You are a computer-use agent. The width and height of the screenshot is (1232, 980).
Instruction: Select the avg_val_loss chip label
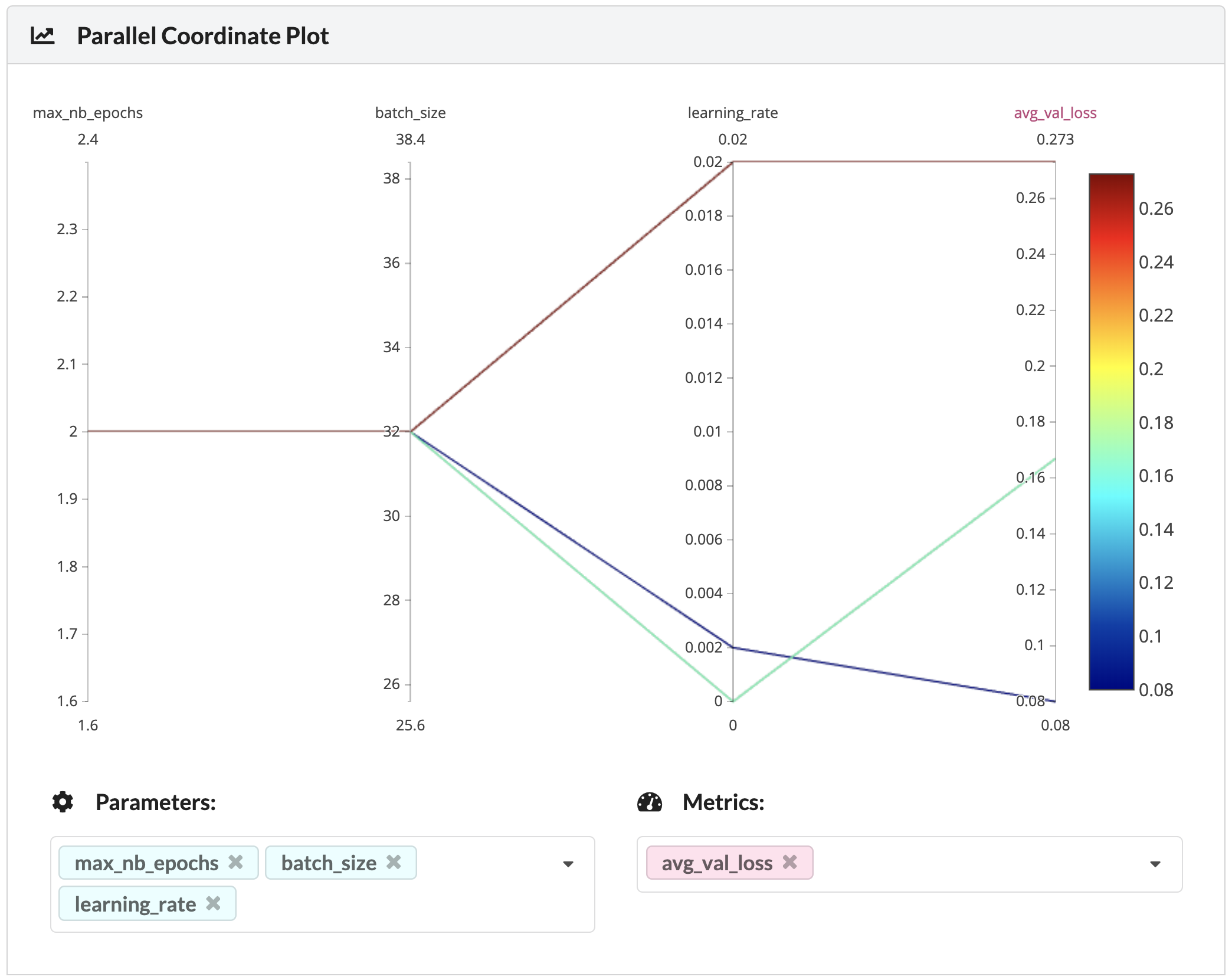717,863
